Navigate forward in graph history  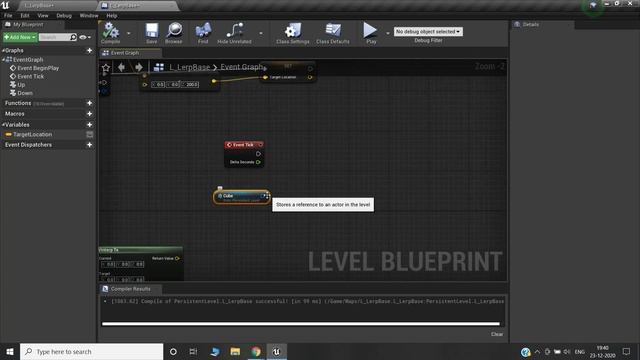click(139, 67)
